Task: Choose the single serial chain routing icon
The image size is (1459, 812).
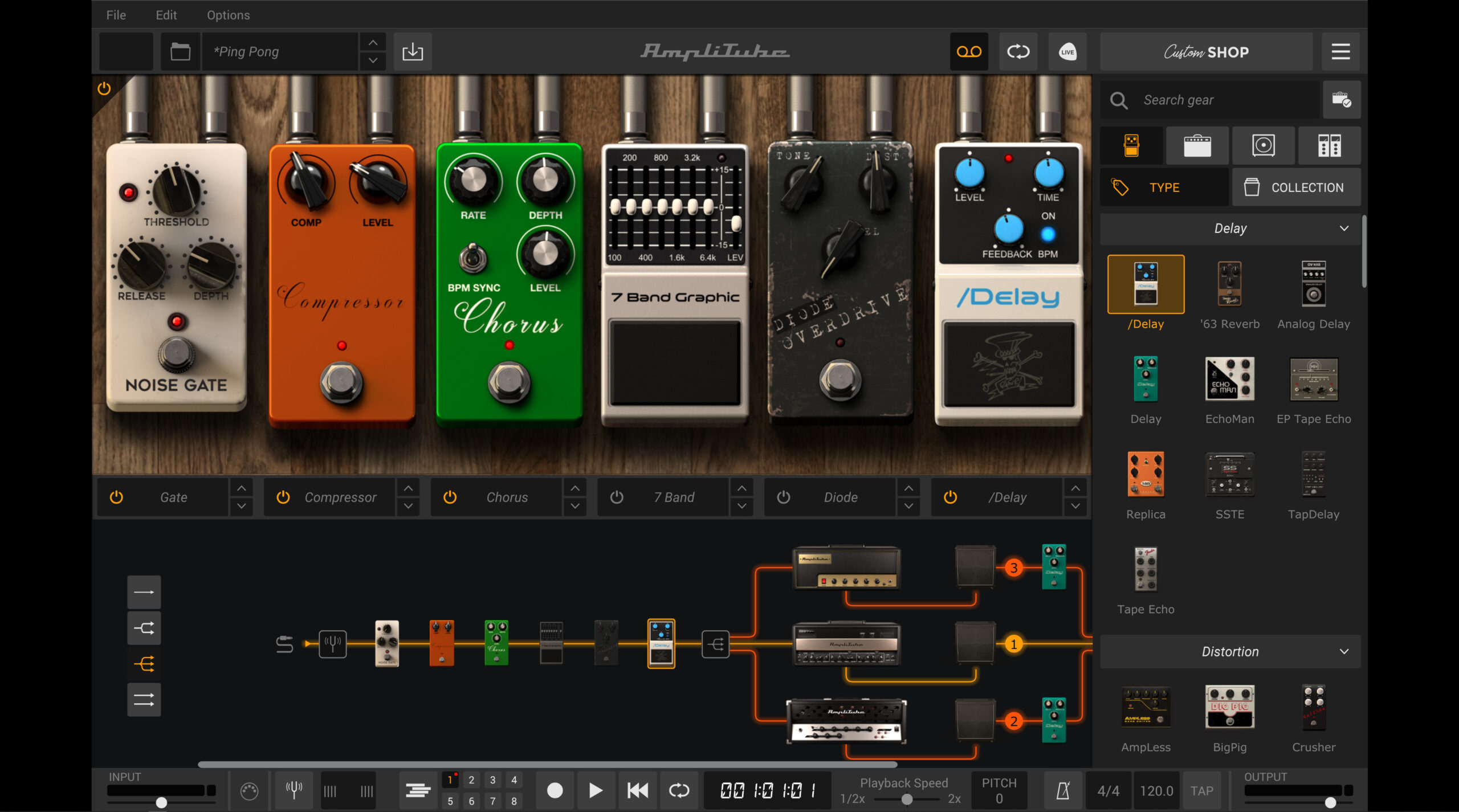Action: pos(144,592)
